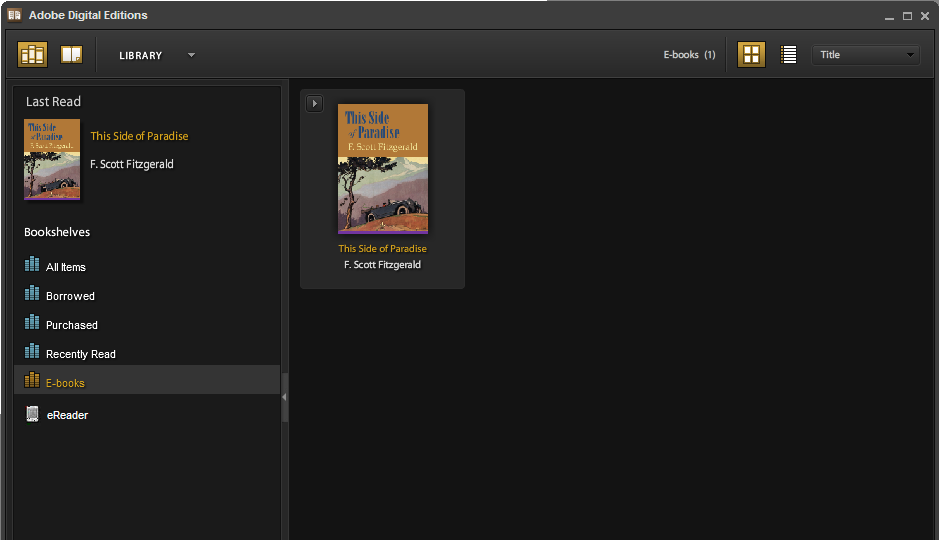Image resolution: width=939 pixels, height=540 pixels.
Task: Click Borrowed bookshelf icon
Action: point(32,293)
